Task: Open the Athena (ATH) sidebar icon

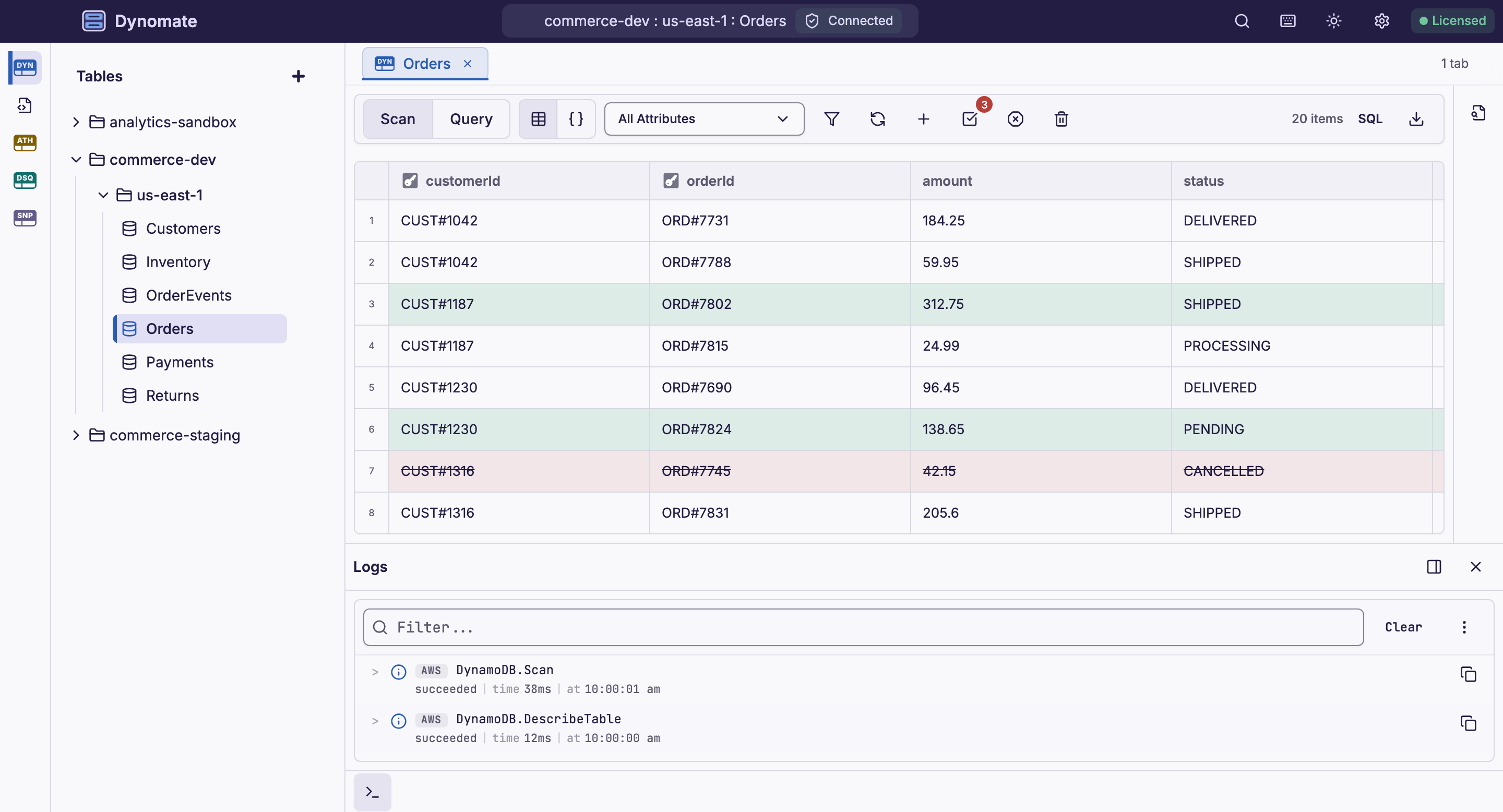Action: point(25,142)
